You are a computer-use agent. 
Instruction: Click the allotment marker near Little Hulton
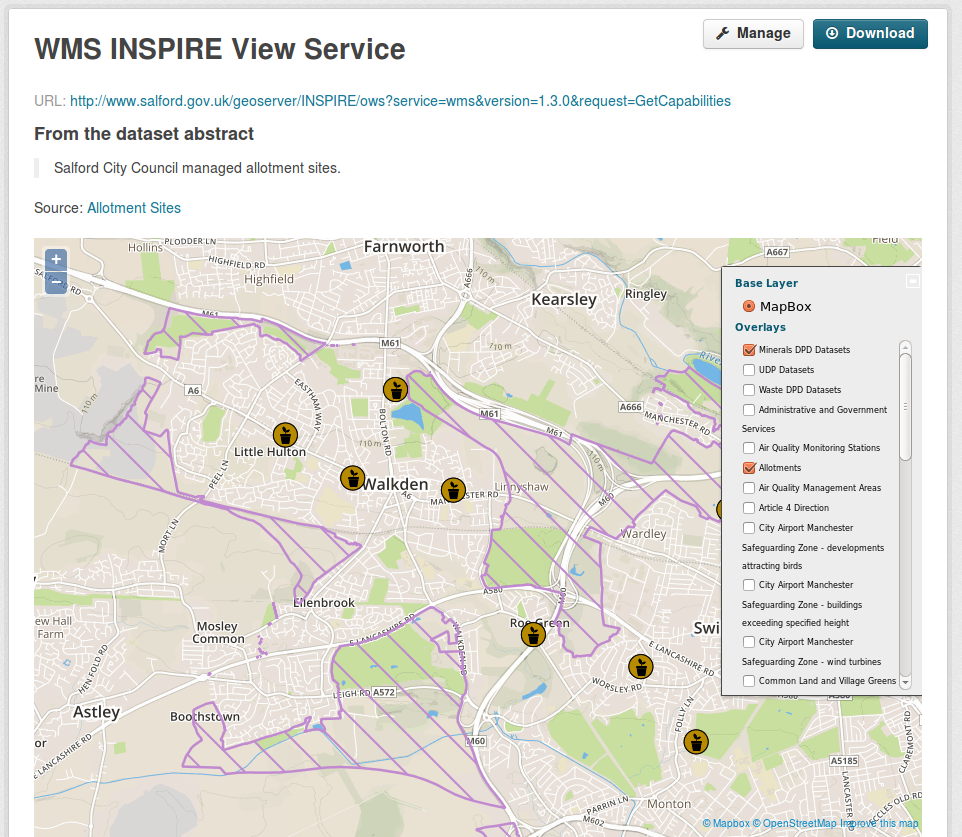[286, 434]
